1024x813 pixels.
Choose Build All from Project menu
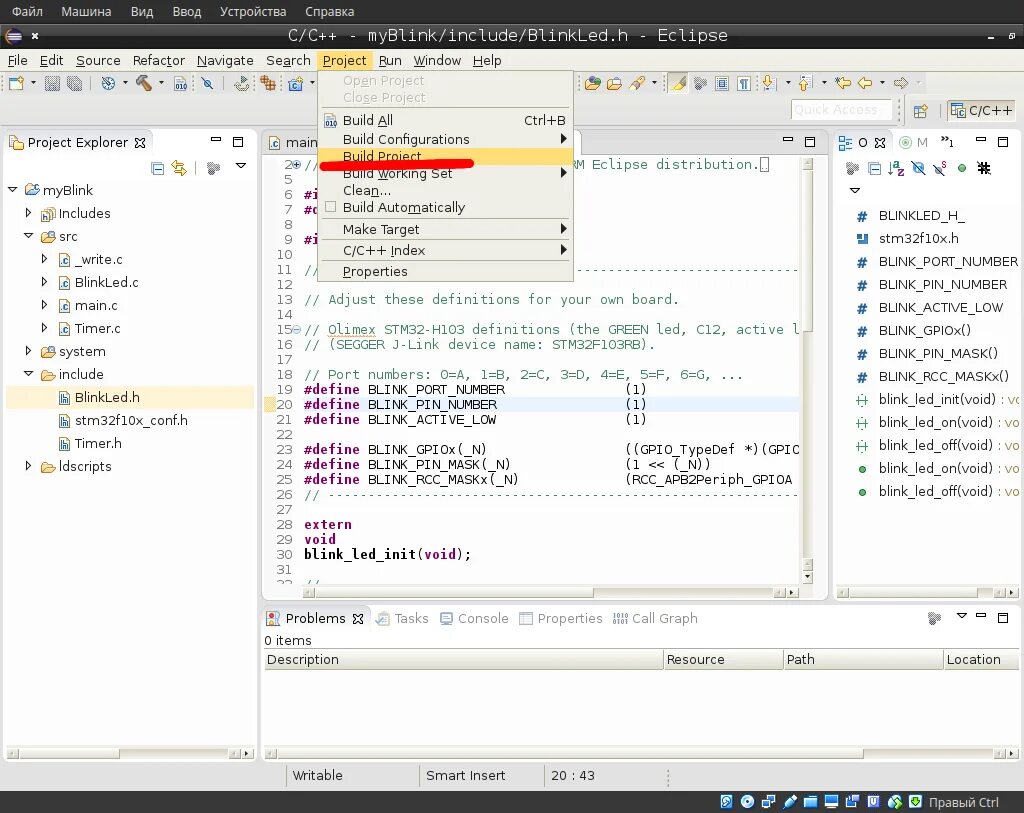(445, 120)
